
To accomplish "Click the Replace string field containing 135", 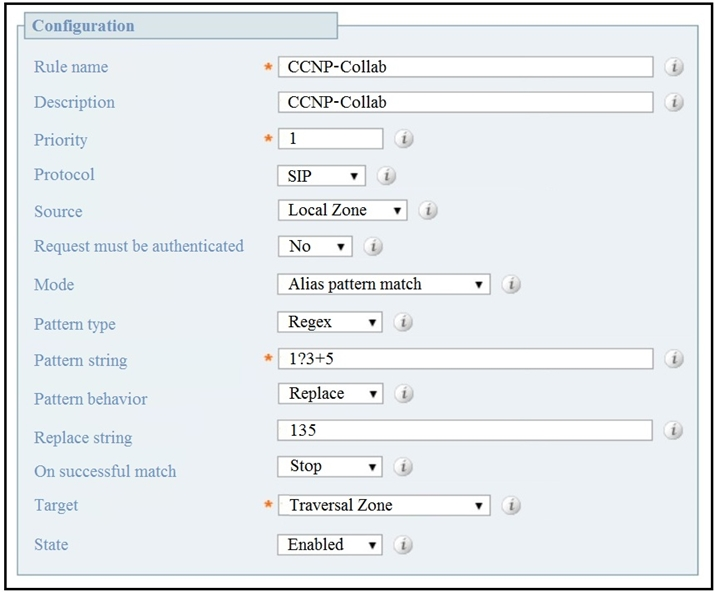I will [465, 430].
